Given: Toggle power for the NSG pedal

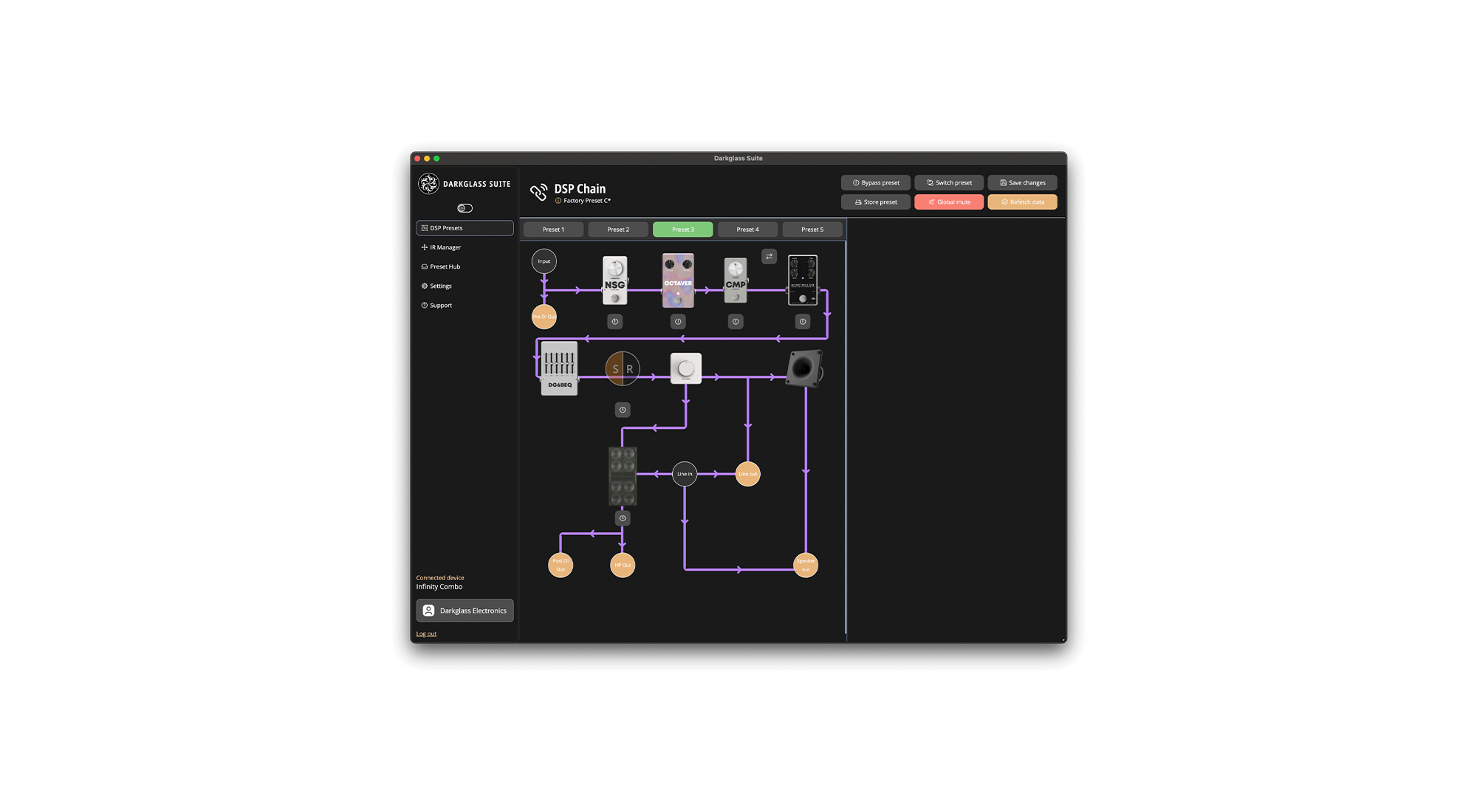Looking at the screenshot, I should (614, 322).
